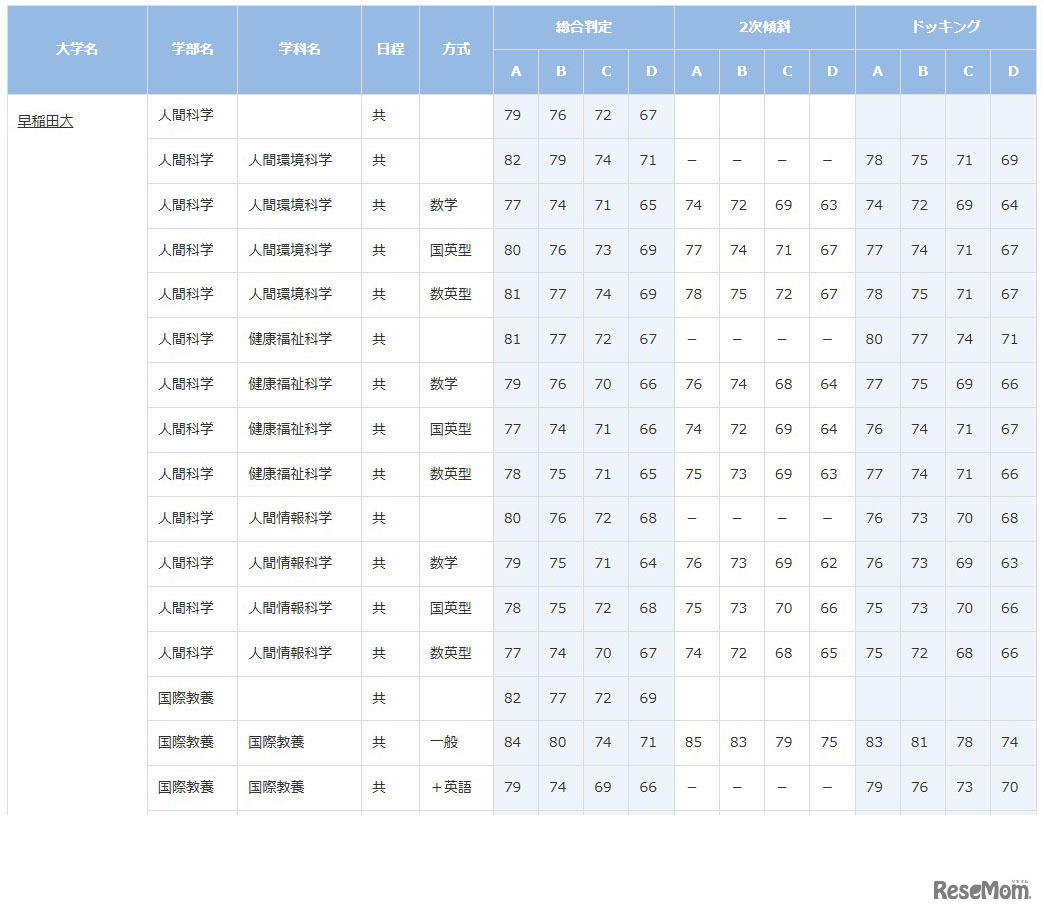The width and height of the screenshot is (1044, 913).
Task: Click the C subheader under 総合判定
Action: [606, 71]
